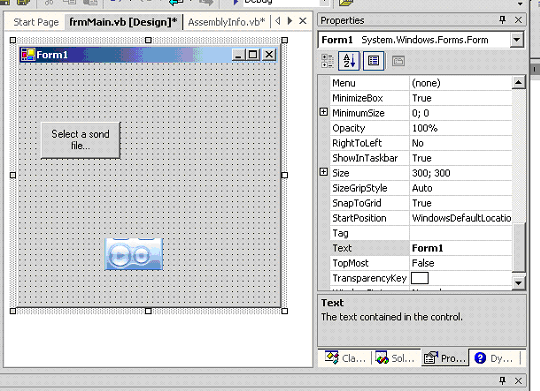Open the Class View tab

tap(346, 358)
